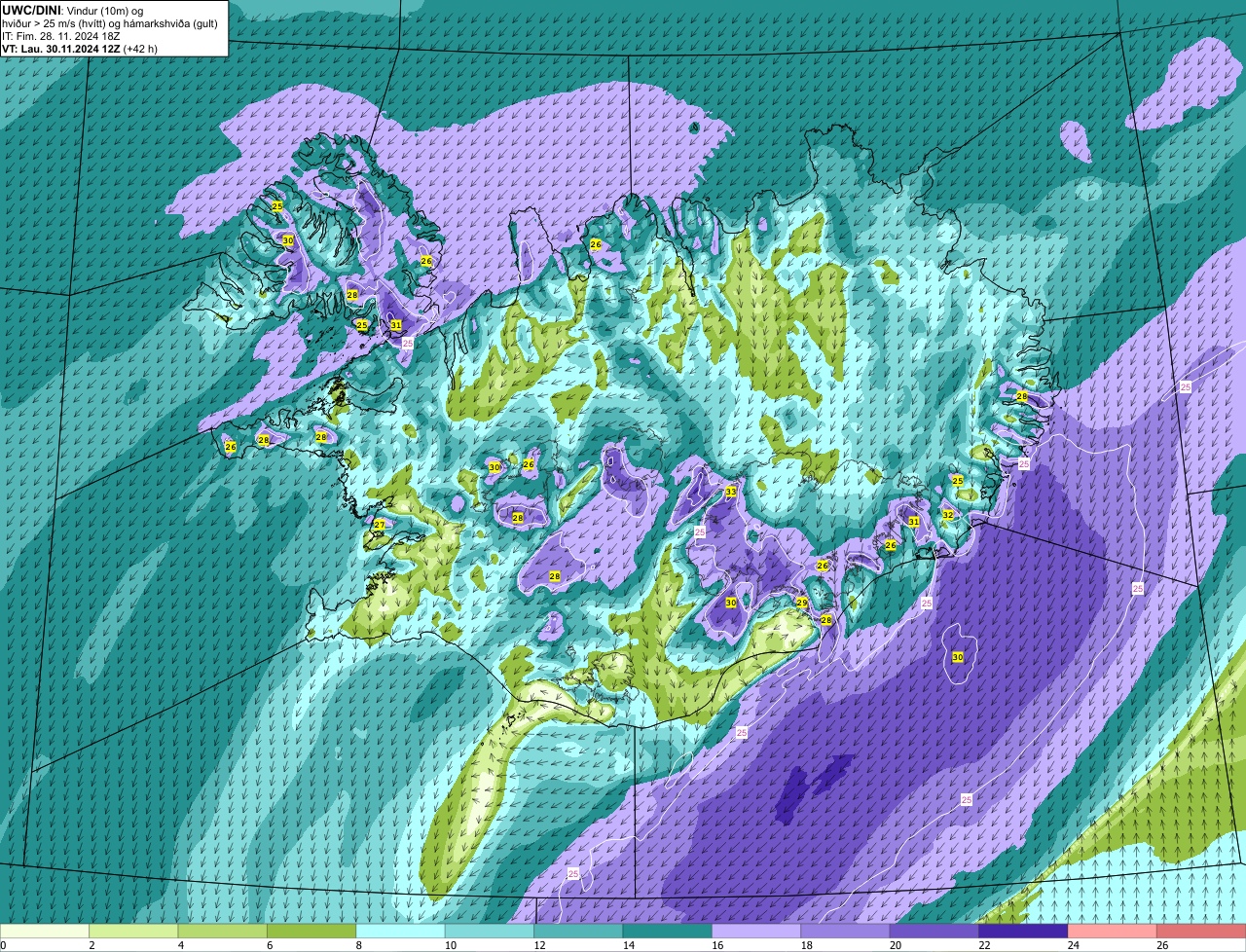
Task: Select the olive green 6–8 m/s scale swatch
Action: coord(311,931)
